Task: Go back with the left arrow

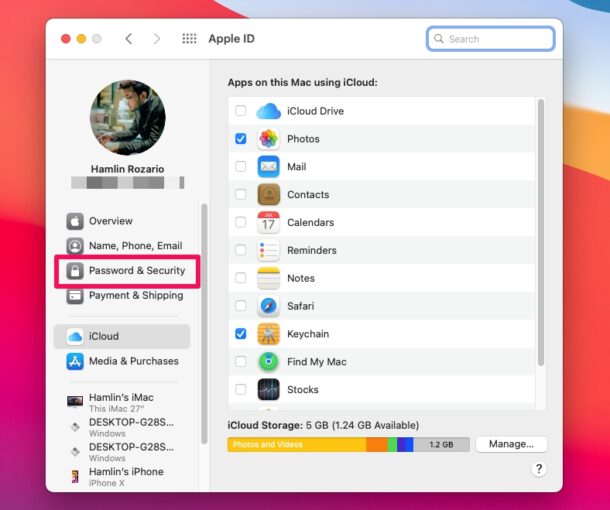Action: (129, 39)
